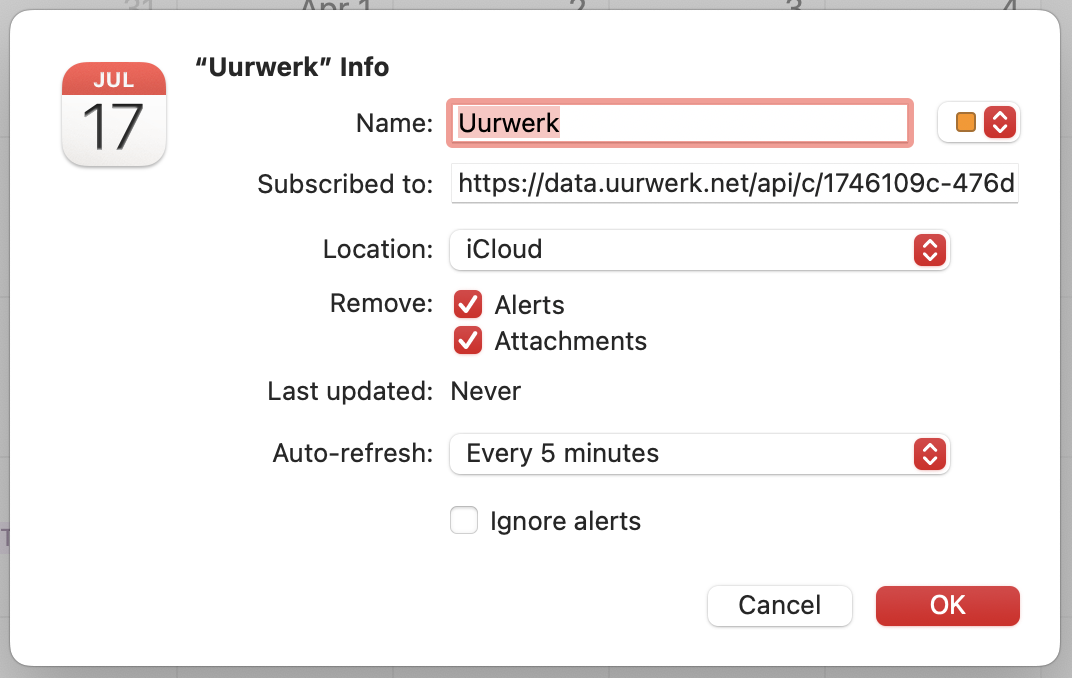Uncheck the Attachments removal checkbox
The image size is (1072, 678).
[x=468, y=341]
